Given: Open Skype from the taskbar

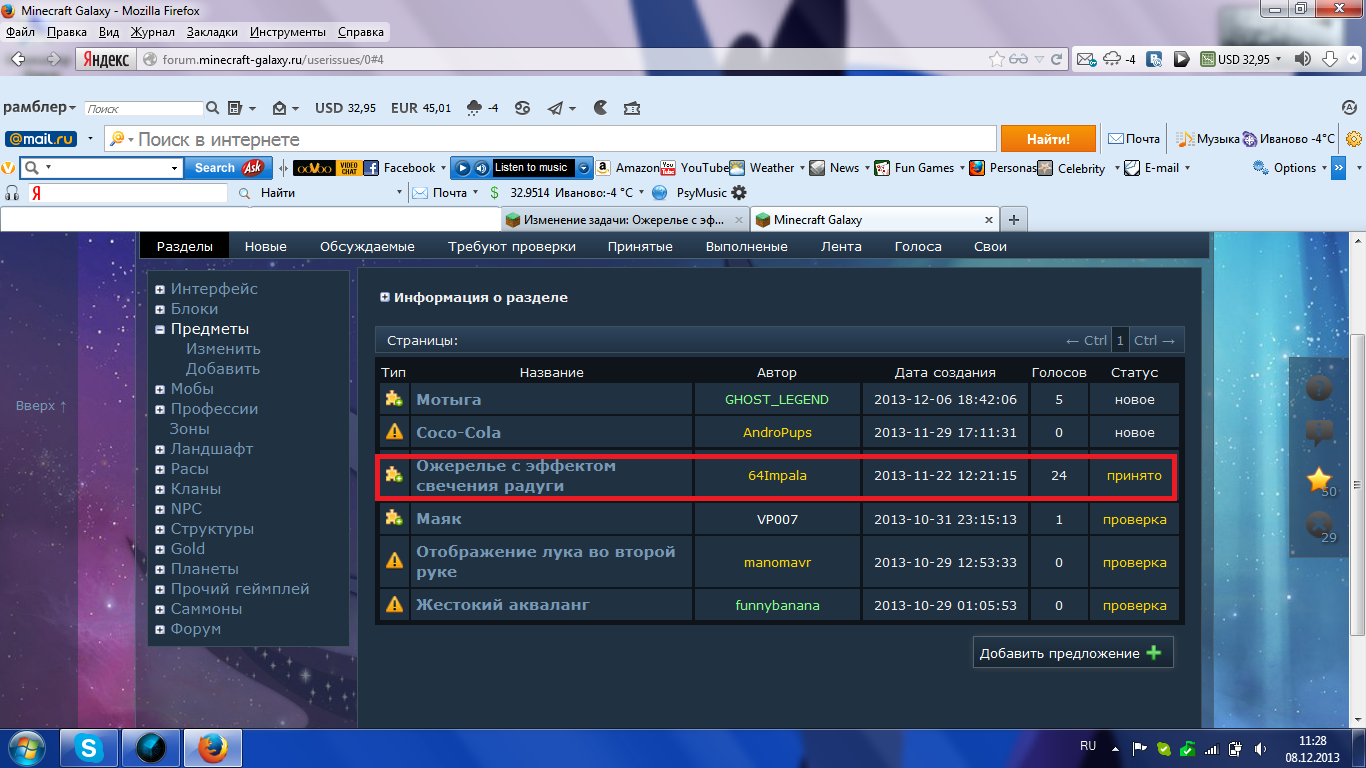Looking at the screenshot, I should coord(89,748).
